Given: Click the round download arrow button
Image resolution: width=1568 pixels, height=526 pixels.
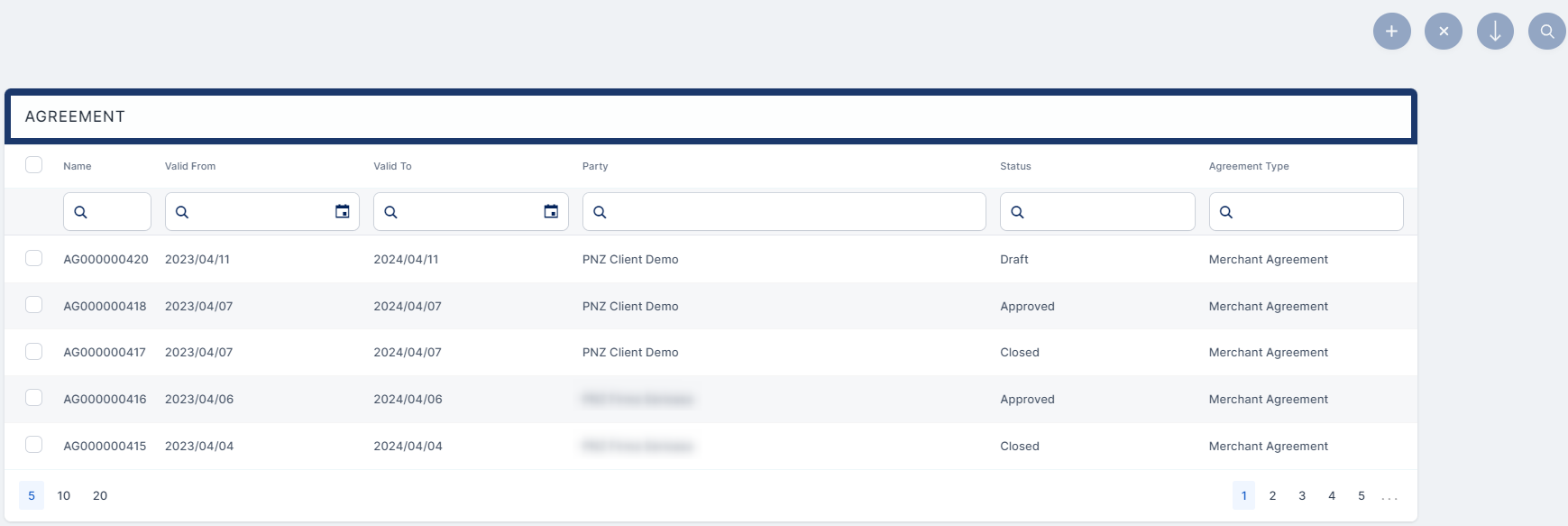Looking at the screenshot, I should pyautogui.click(x=1495, y=31).
